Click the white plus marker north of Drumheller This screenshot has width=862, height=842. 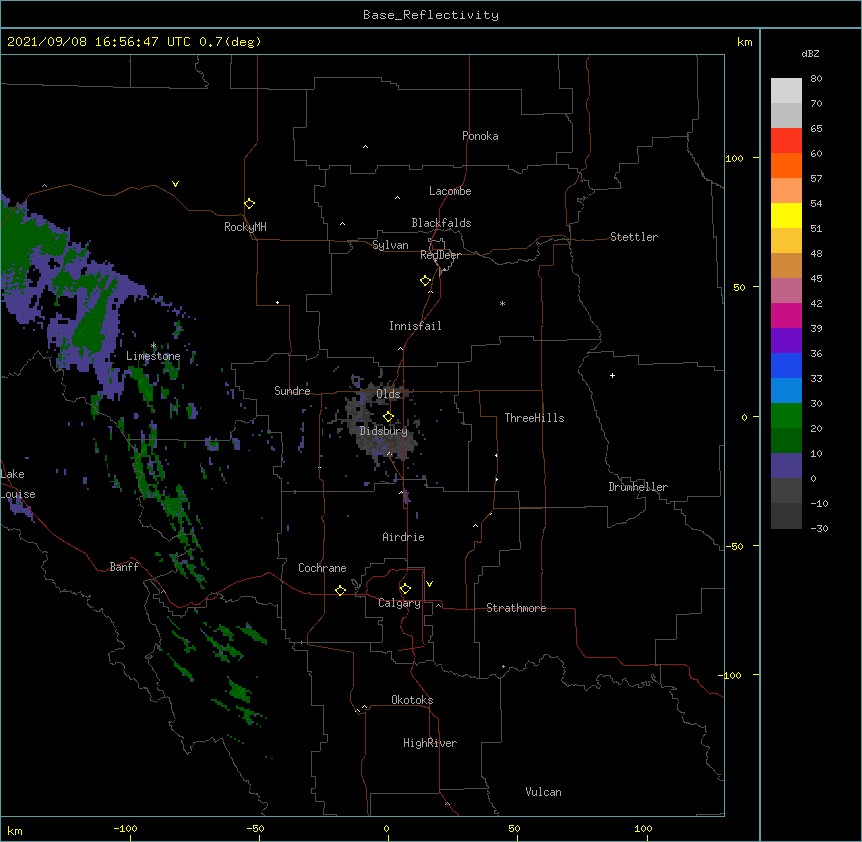tap(612, 375)
